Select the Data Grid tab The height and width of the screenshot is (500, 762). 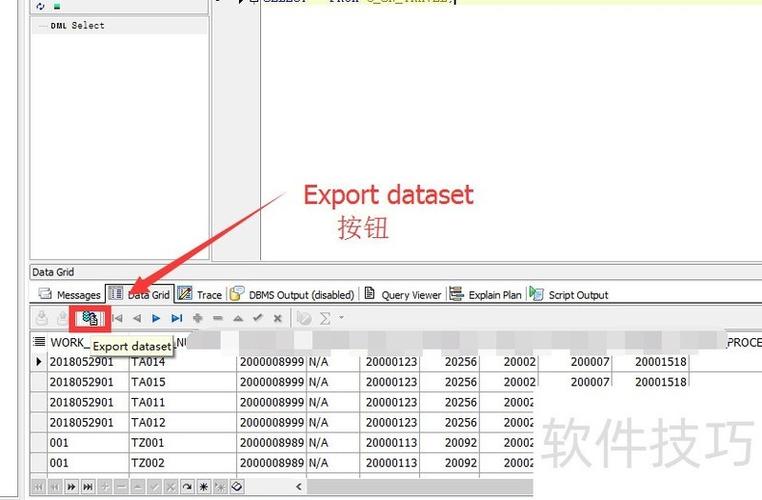[139, 294]
